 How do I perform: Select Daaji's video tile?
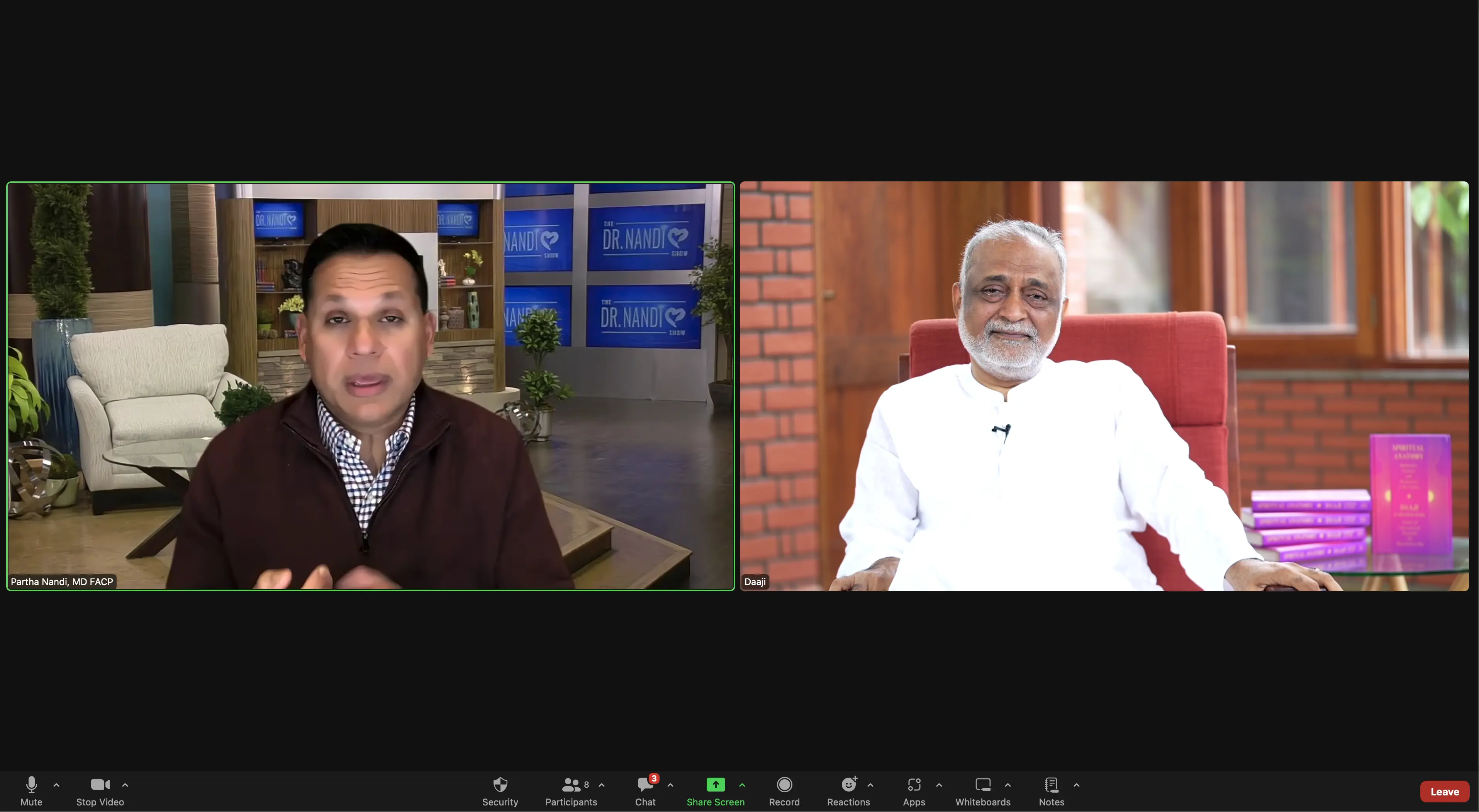click(1104, 386)
